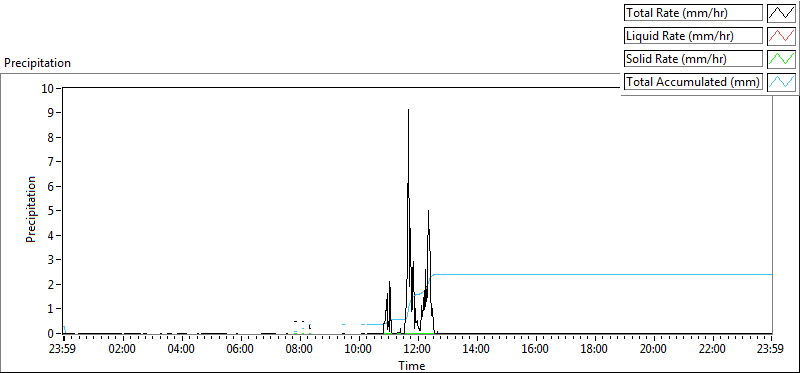The height and width of the screenshot is (373, 800).
Task: Click the y-axis value 0
Action: [52, 333]
